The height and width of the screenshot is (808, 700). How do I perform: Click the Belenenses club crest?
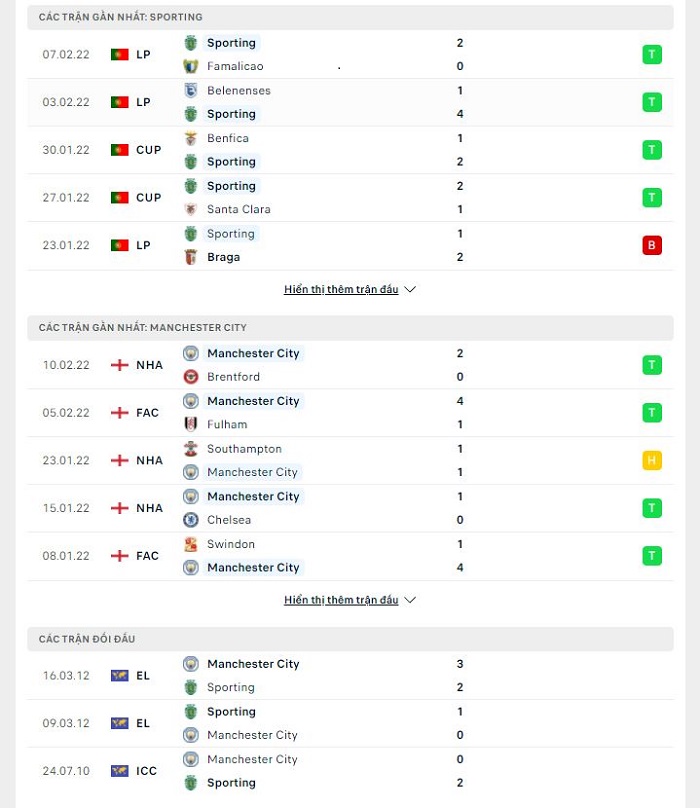pyautogui.click(x=191, y=90)
